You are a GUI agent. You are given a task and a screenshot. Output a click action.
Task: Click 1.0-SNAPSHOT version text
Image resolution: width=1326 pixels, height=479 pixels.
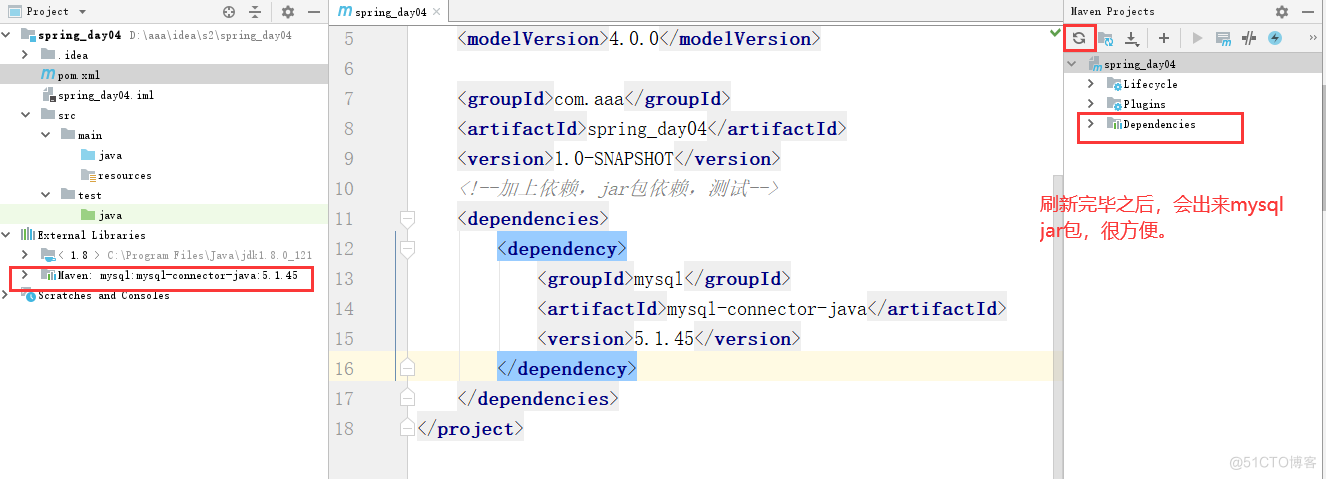(x=614, y=158)
